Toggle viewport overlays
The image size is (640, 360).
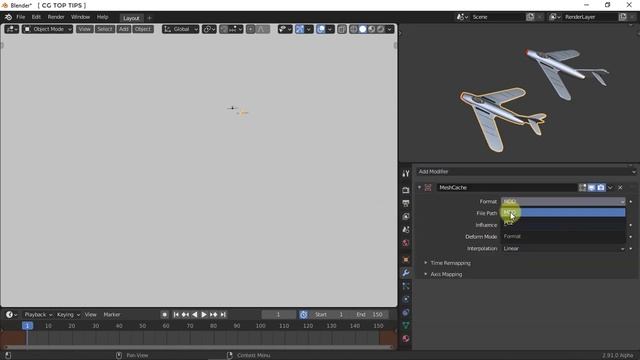point(321,29)
